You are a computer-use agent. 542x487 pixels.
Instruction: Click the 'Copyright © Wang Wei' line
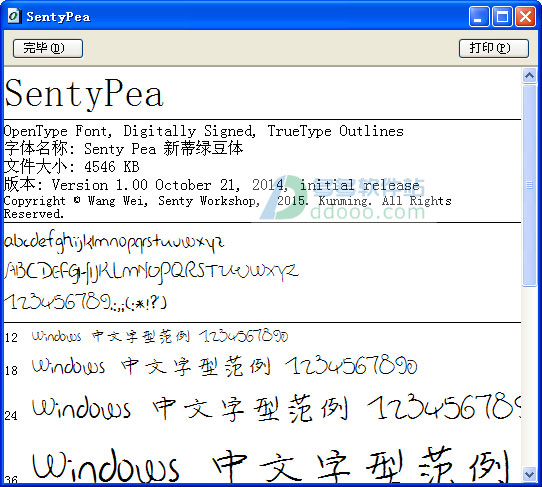tap(227, 201)
